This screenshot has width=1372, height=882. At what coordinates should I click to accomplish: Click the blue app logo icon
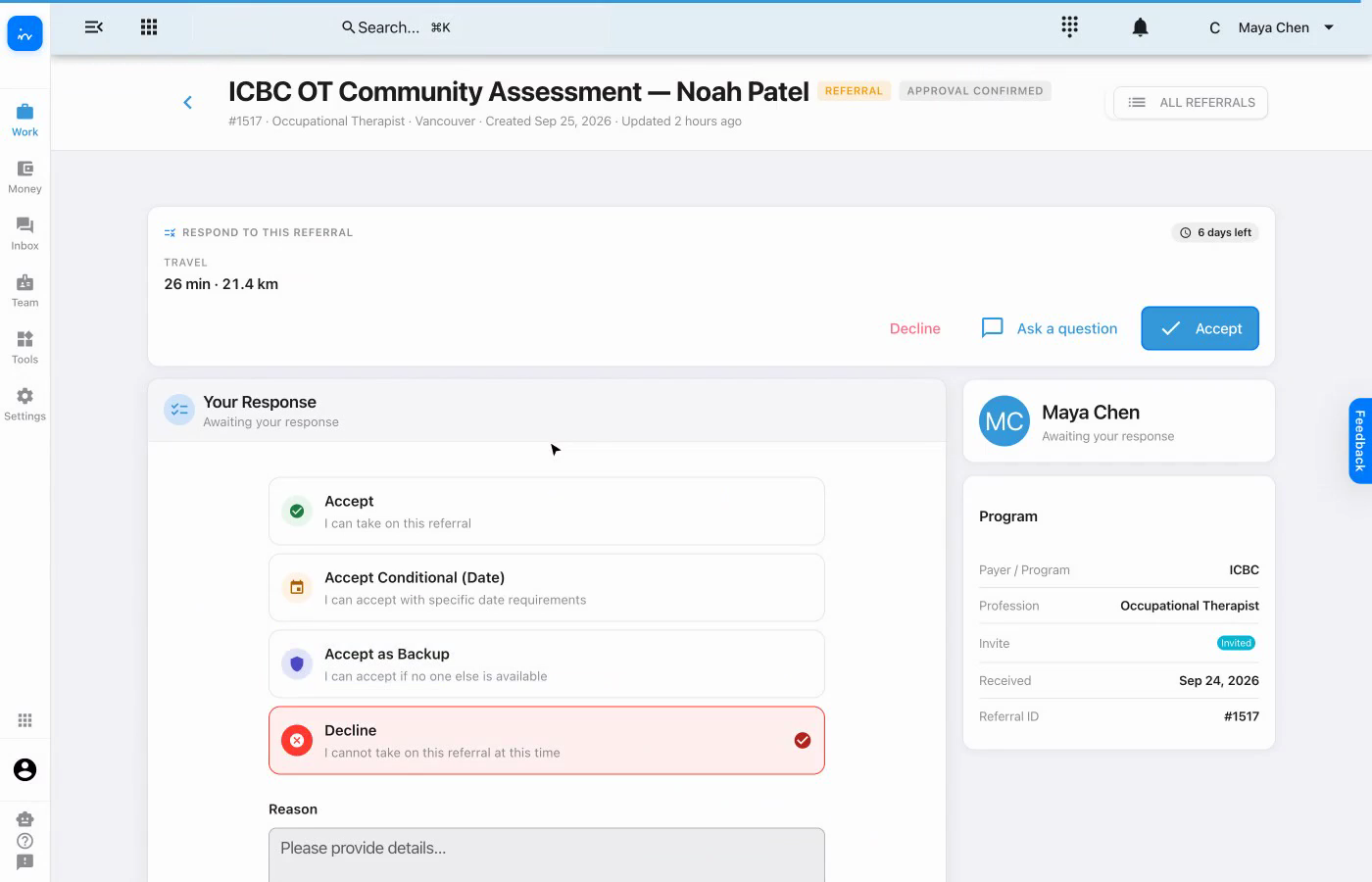tap(24, 33)
